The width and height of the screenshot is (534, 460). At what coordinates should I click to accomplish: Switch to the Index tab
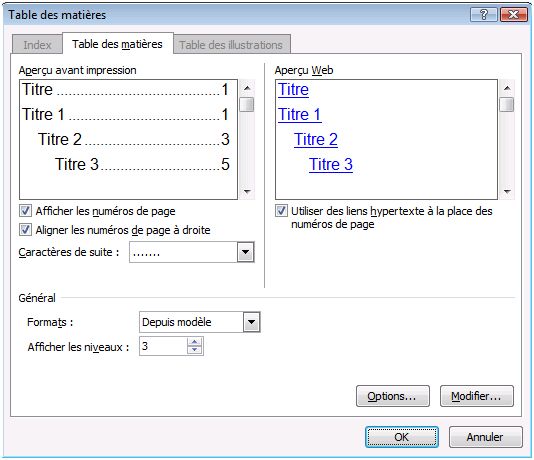pyautogui.click(x=37, y=45)
